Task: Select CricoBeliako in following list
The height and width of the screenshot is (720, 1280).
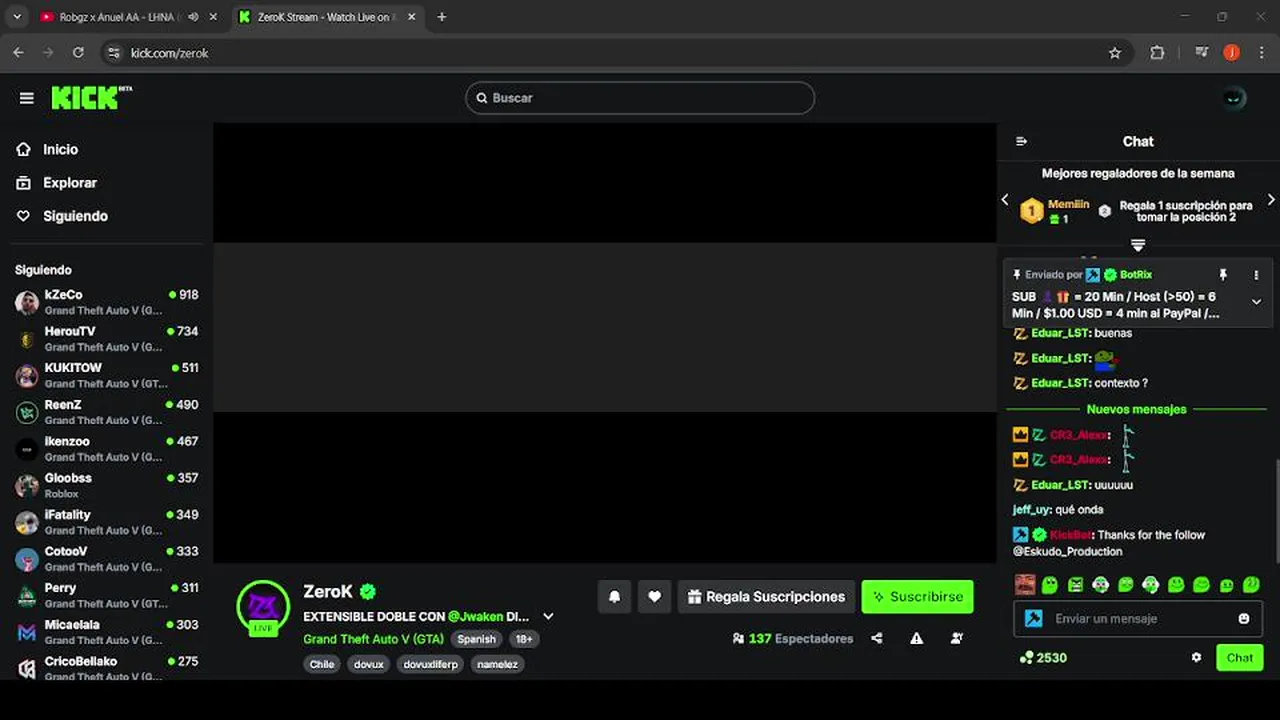Action: point(106,668)
